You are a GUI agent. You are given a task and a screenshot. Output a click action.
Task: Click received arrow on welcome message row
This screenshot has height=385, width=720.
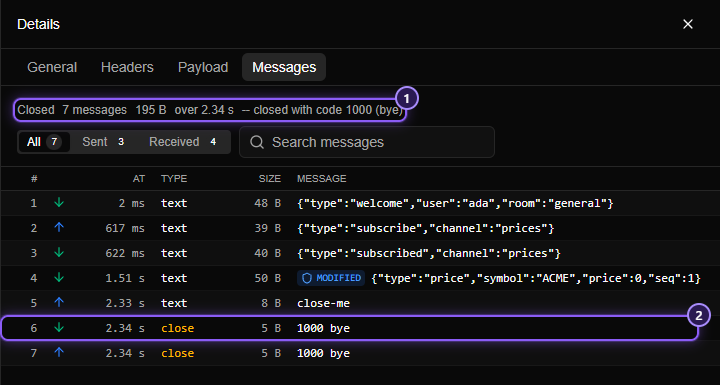[x=59, y=203]
